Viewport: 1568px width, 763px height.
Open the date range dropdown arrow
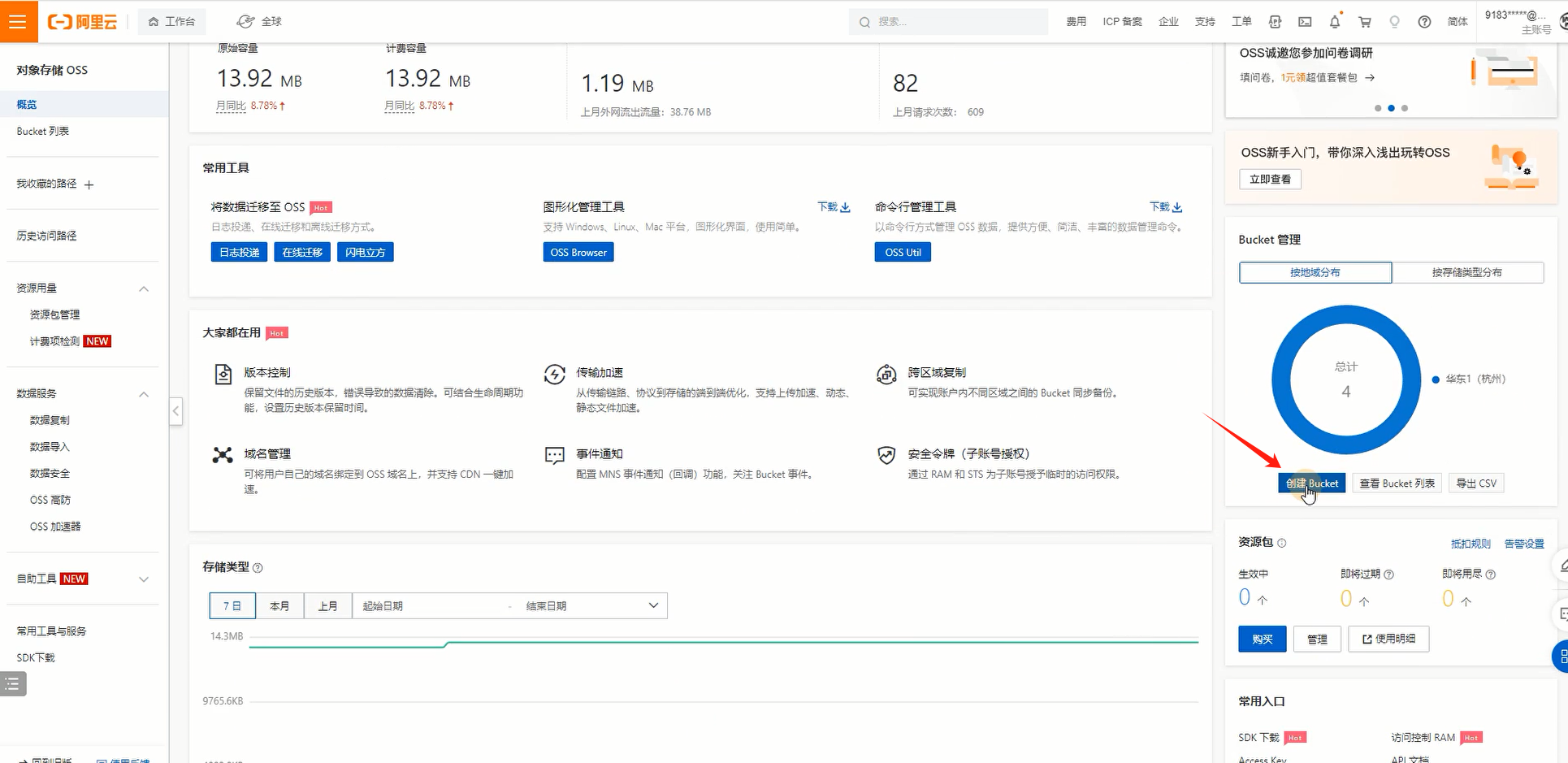pyautogui.click(x=653, y=605)
